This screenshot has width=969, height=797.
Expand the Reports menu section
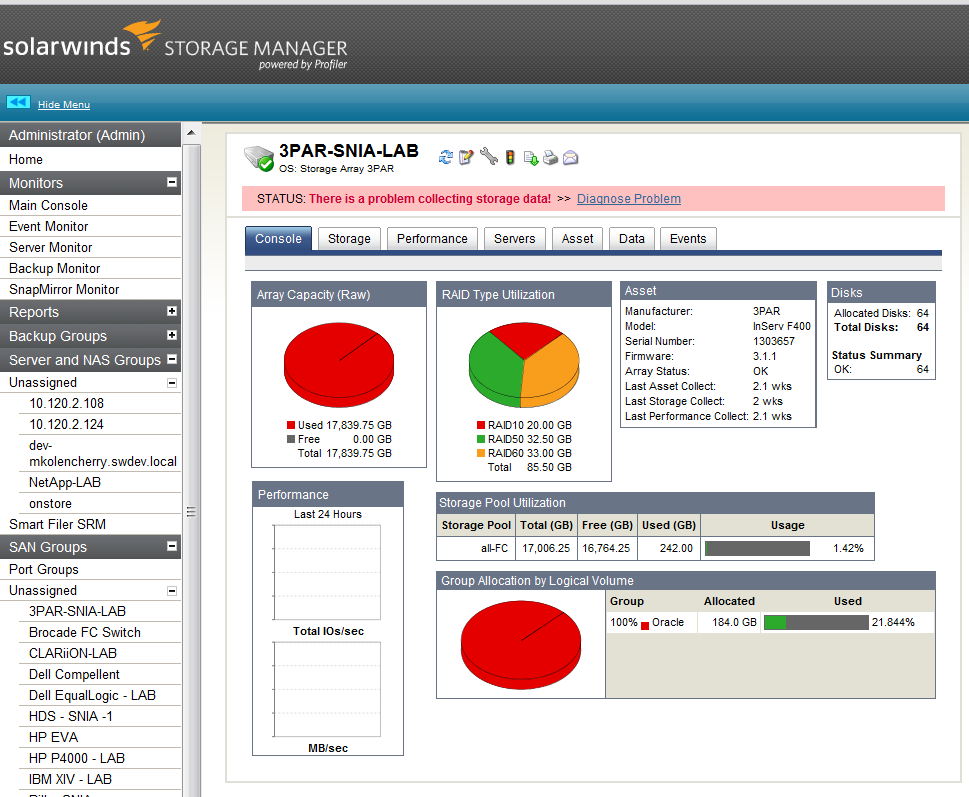[x=172, y=311]
